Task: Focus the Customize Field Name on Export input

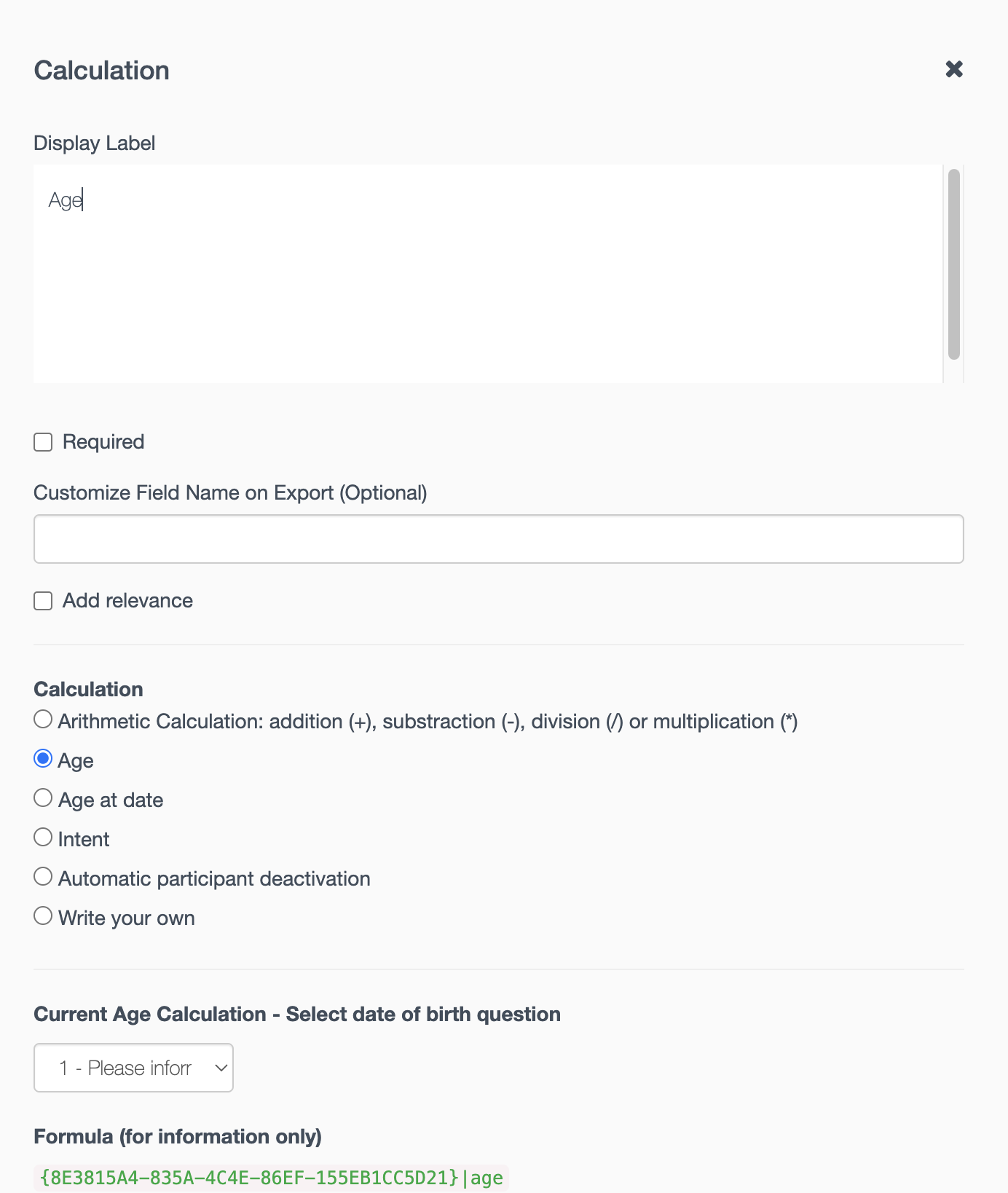Action: click(x=498, y=539)
